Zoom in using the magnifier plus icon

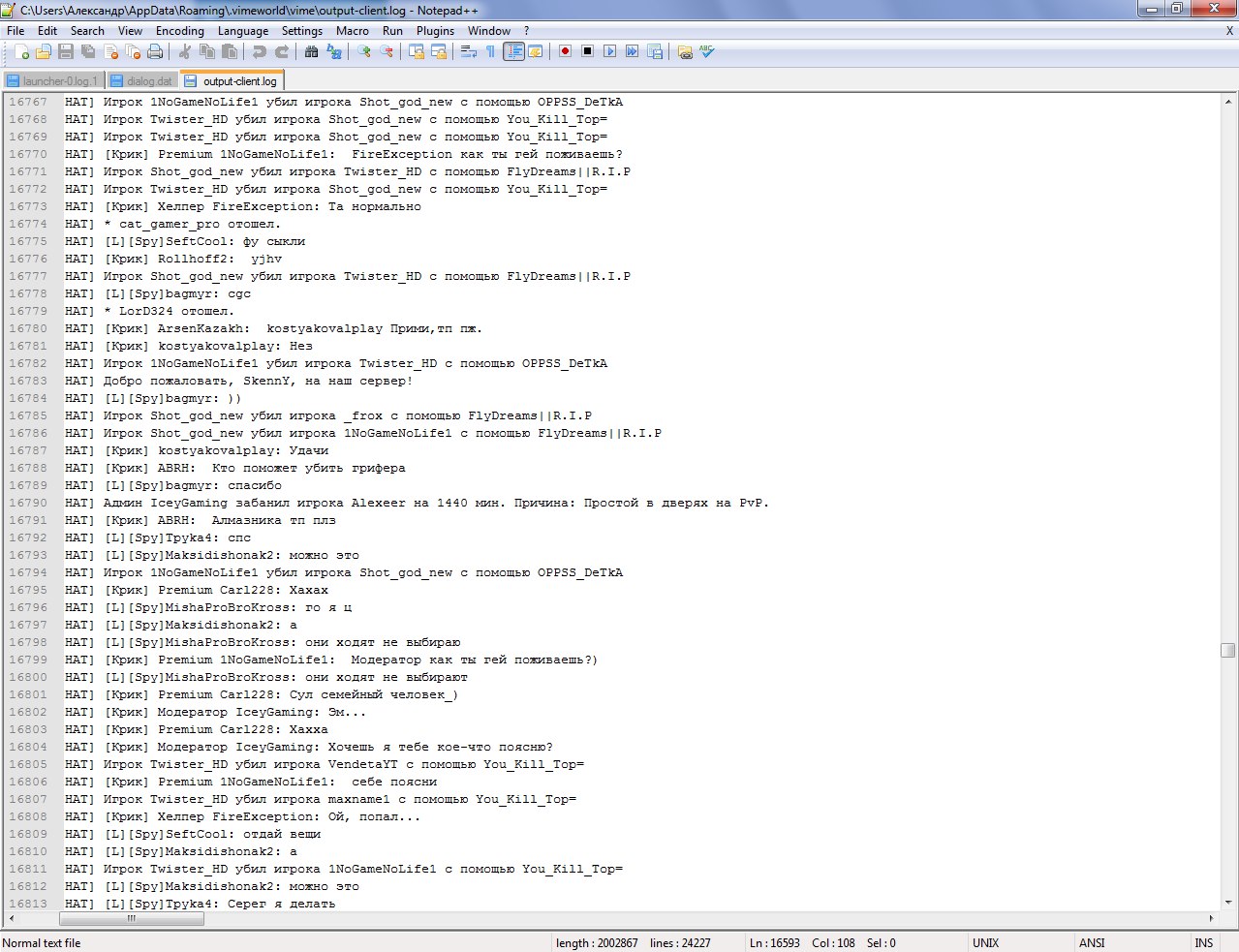point(364,51)
